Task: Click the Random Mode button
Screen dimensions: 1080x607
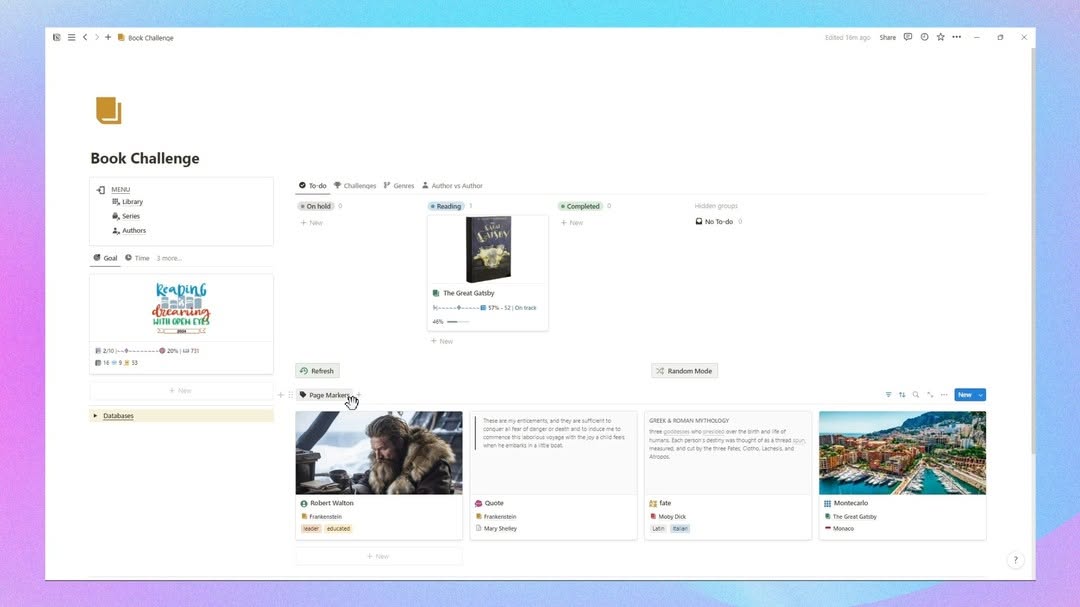Action: point(684,371)
